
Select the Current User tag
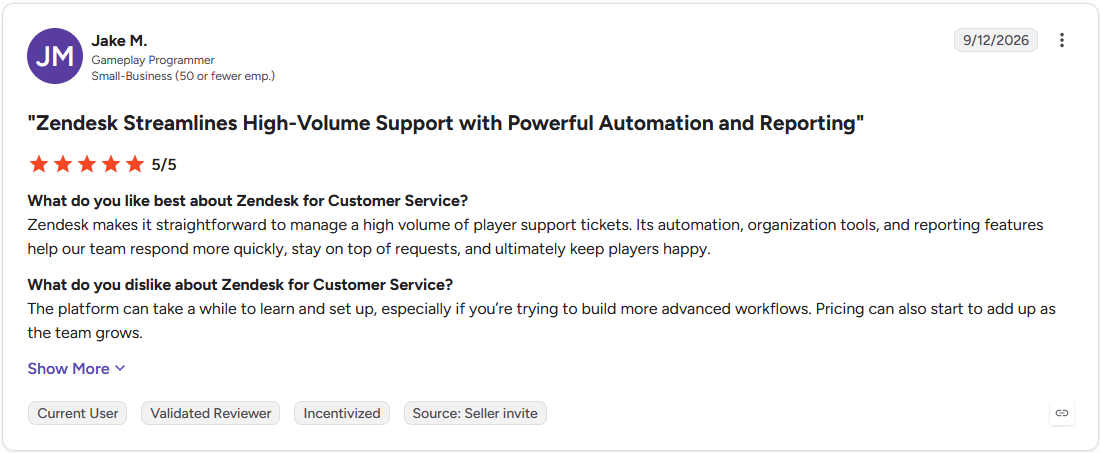[77, 414]
